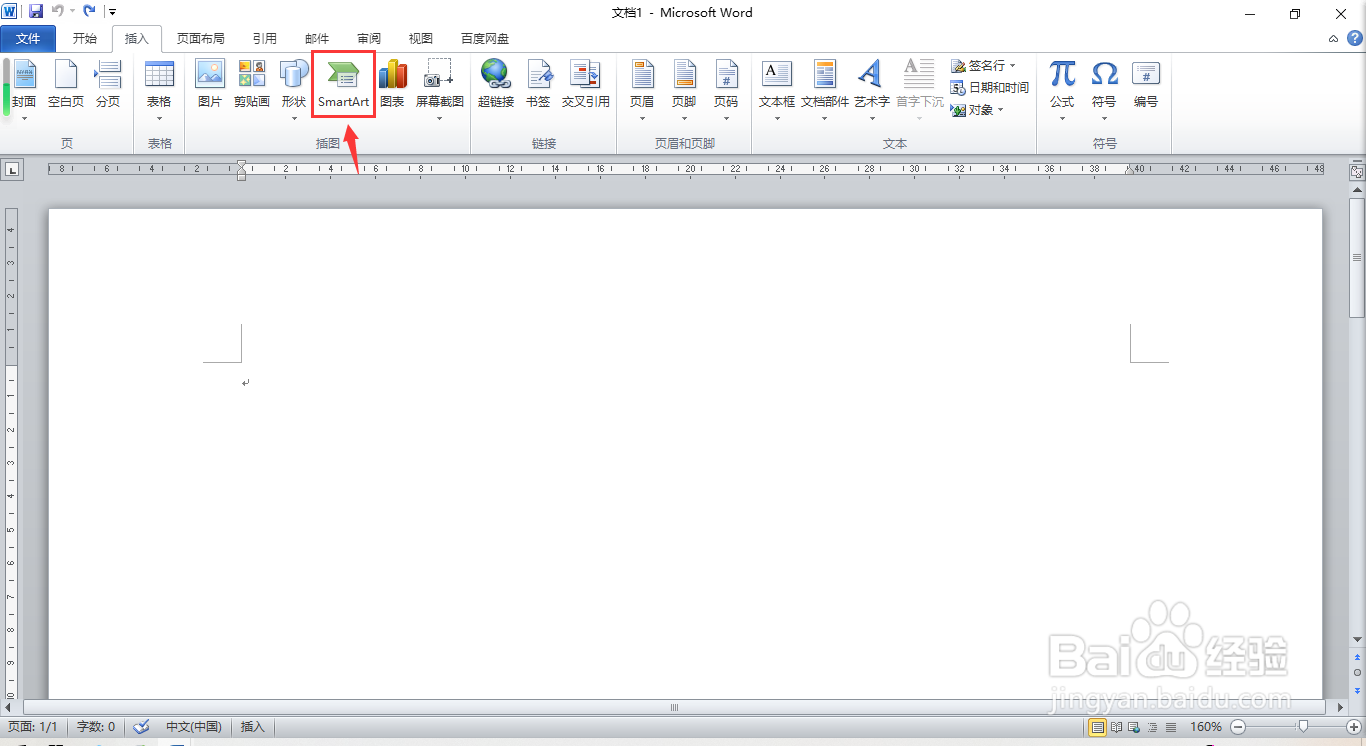Click the horizontal scrollbar thumb

[x=674, y=707]
